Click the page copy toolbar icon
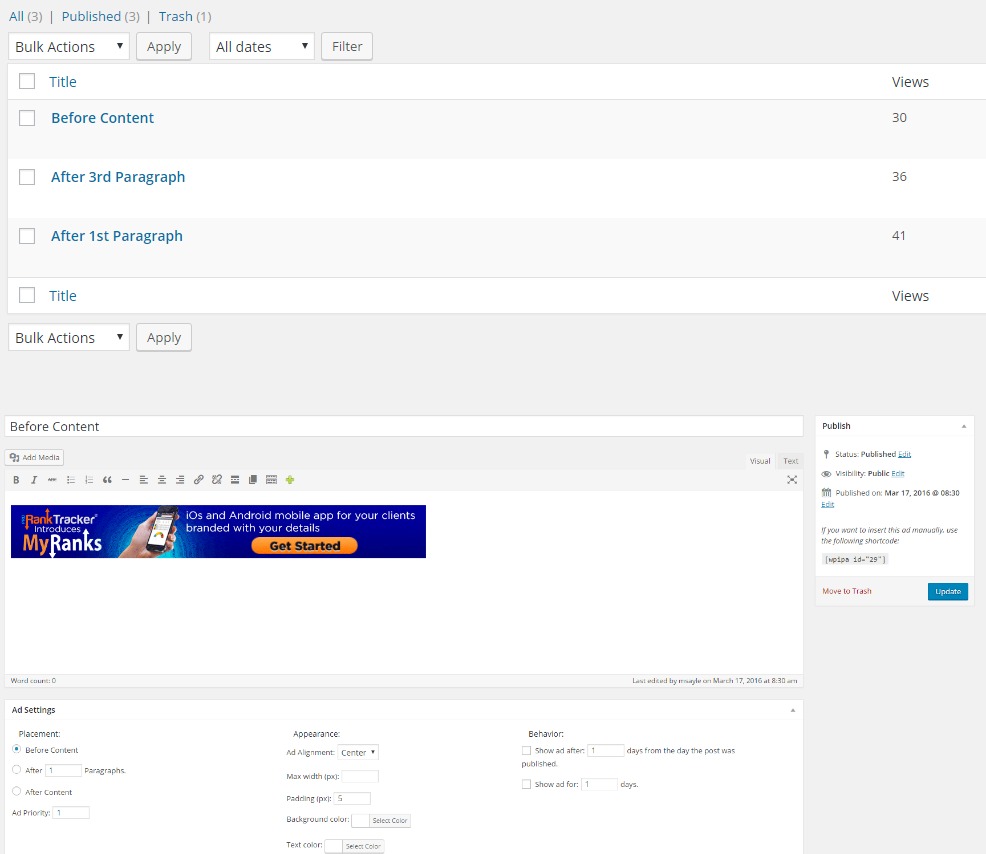 [253, 480]
